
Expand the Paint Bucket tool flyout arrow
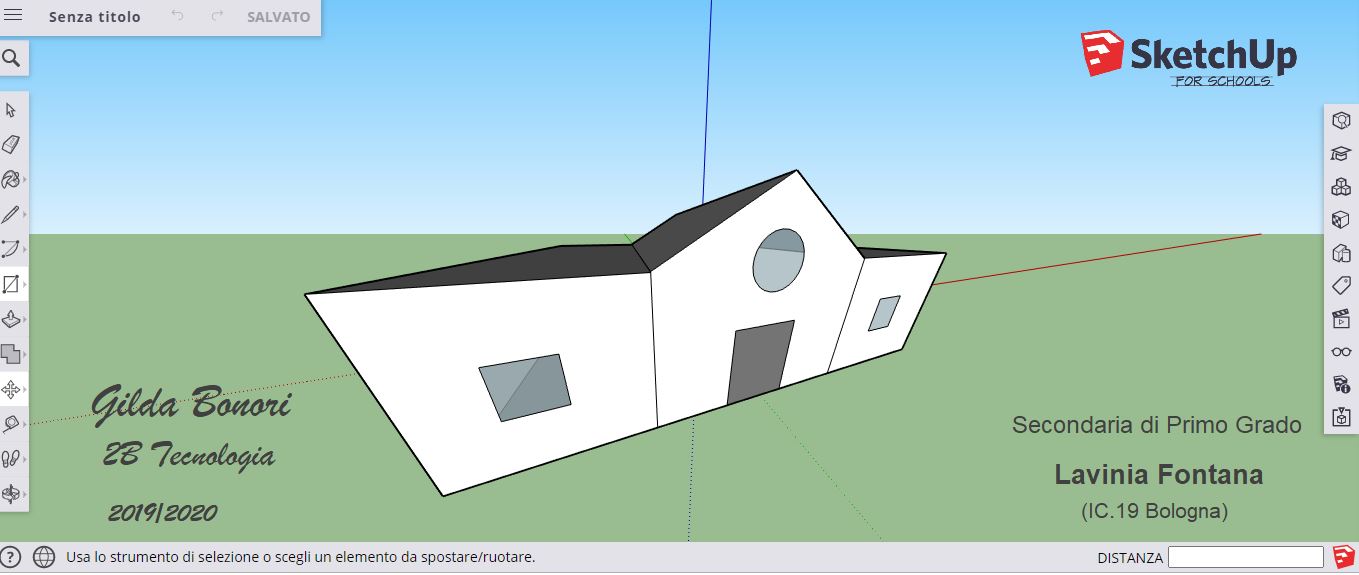24,180
